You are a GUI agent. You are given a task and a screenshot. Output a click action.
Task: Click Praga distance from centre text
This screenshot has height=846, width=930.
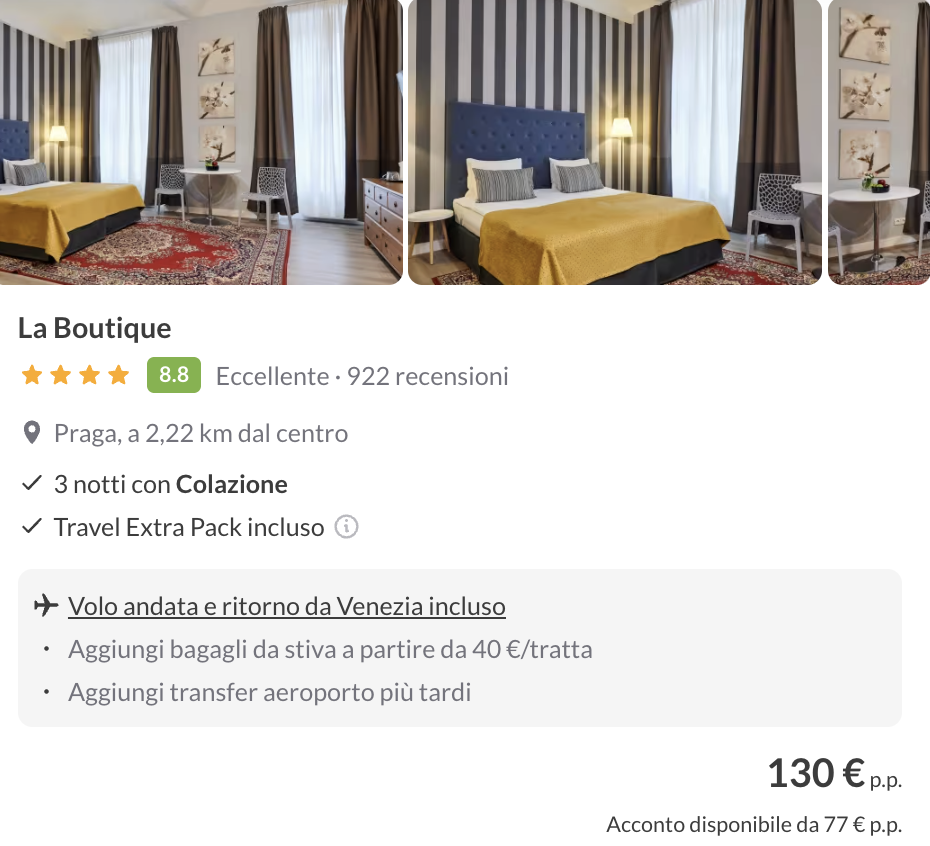200,434
